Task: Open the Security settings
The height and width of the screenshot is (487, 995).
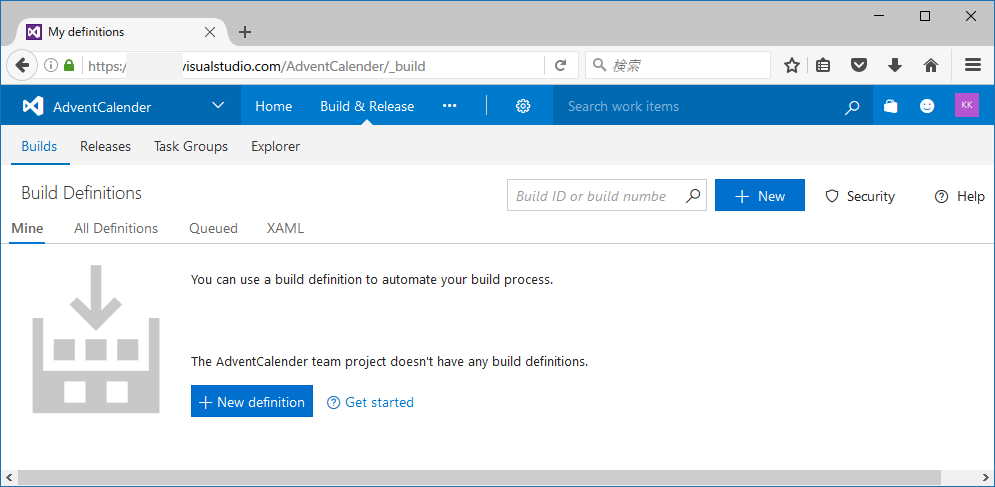Action: (860, 196)
